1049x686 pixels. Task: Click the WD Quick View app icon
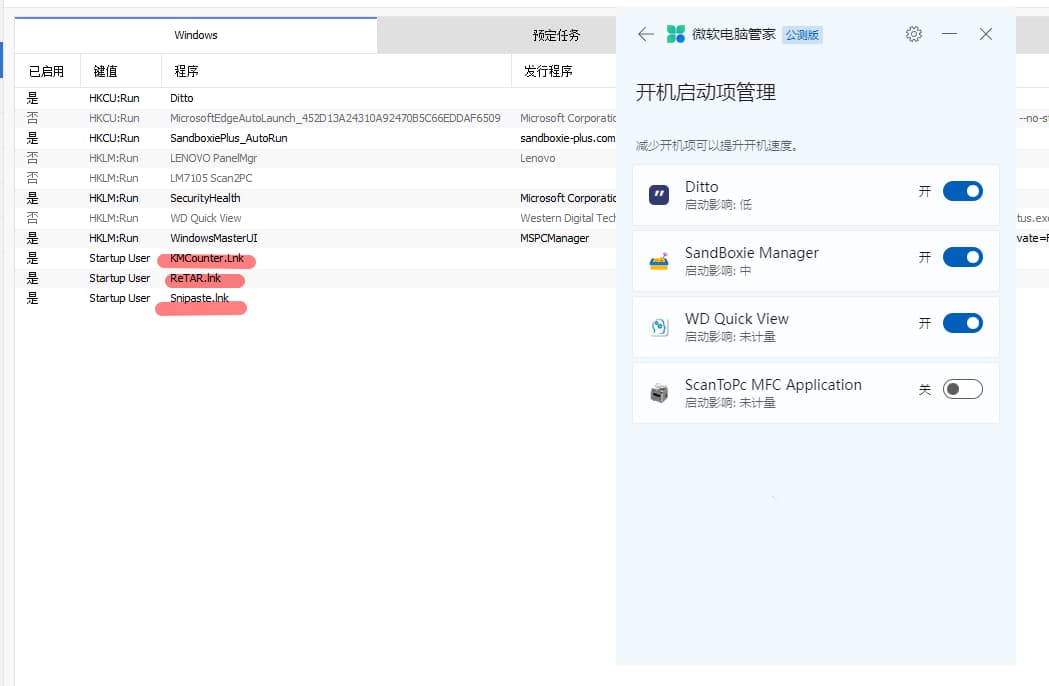pyautogui.click(x=659, y=327)
